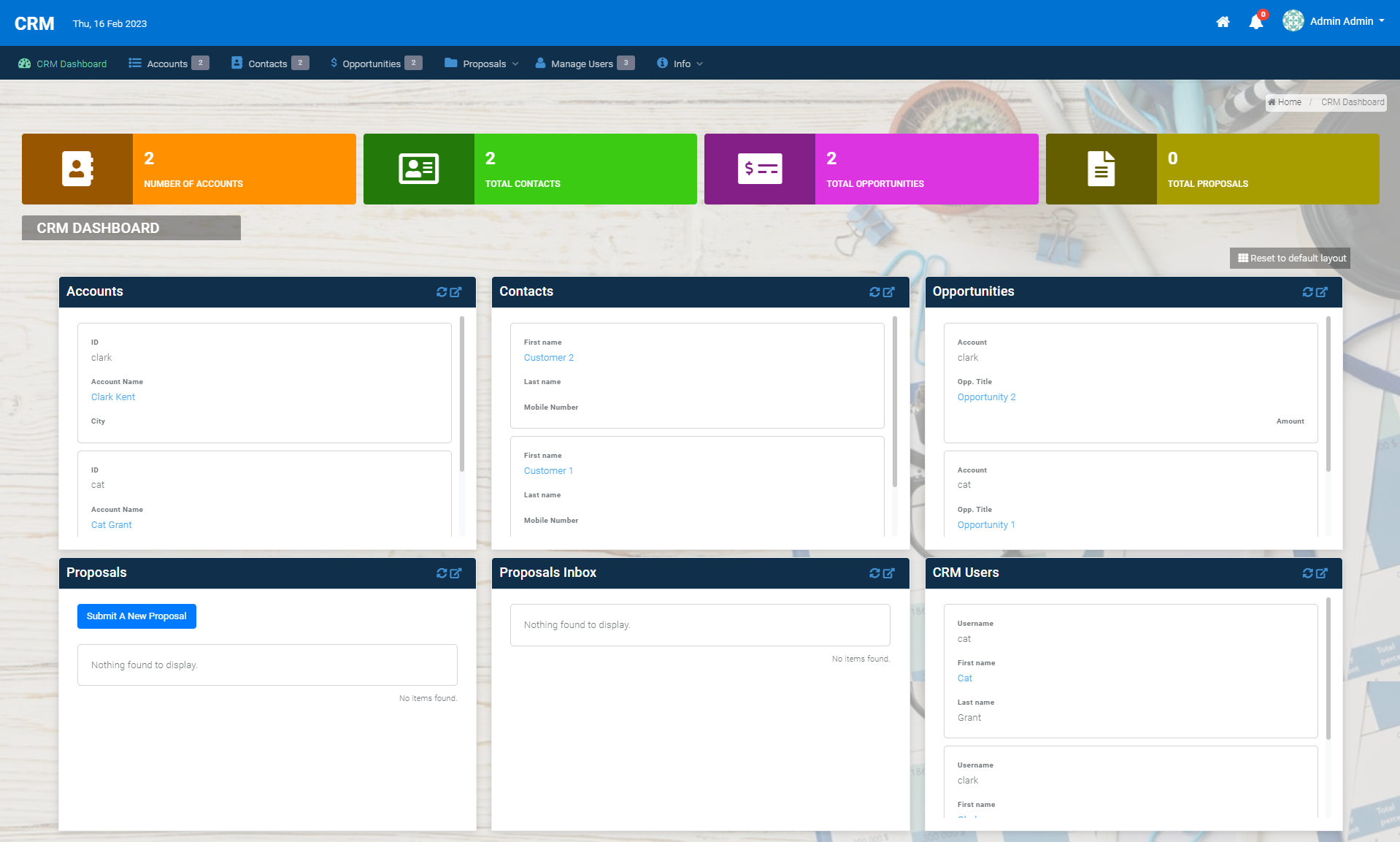Click 'Grant' last name in CRM Users

(x=969, y=718)
